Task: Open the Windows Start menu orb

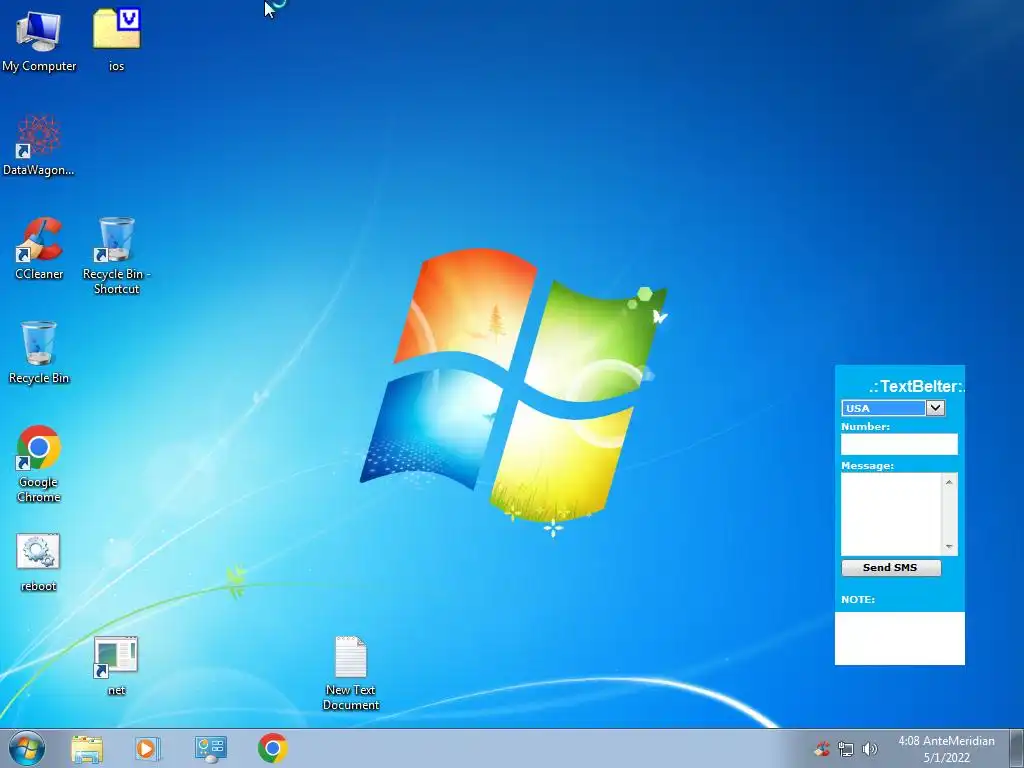Action: click(27, 748)
